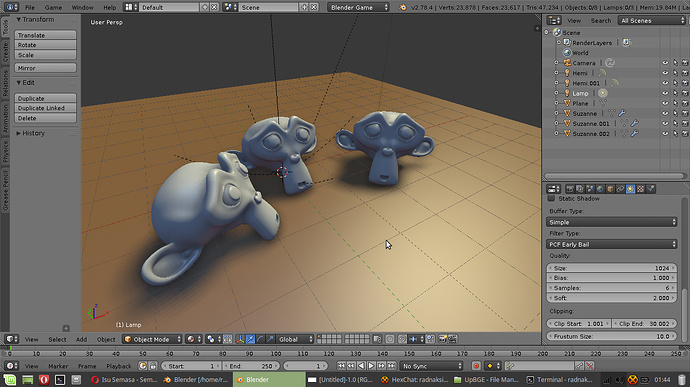Select the rotate manipulator arc icon
The image size is (690, 387).
tap(260, 339)
